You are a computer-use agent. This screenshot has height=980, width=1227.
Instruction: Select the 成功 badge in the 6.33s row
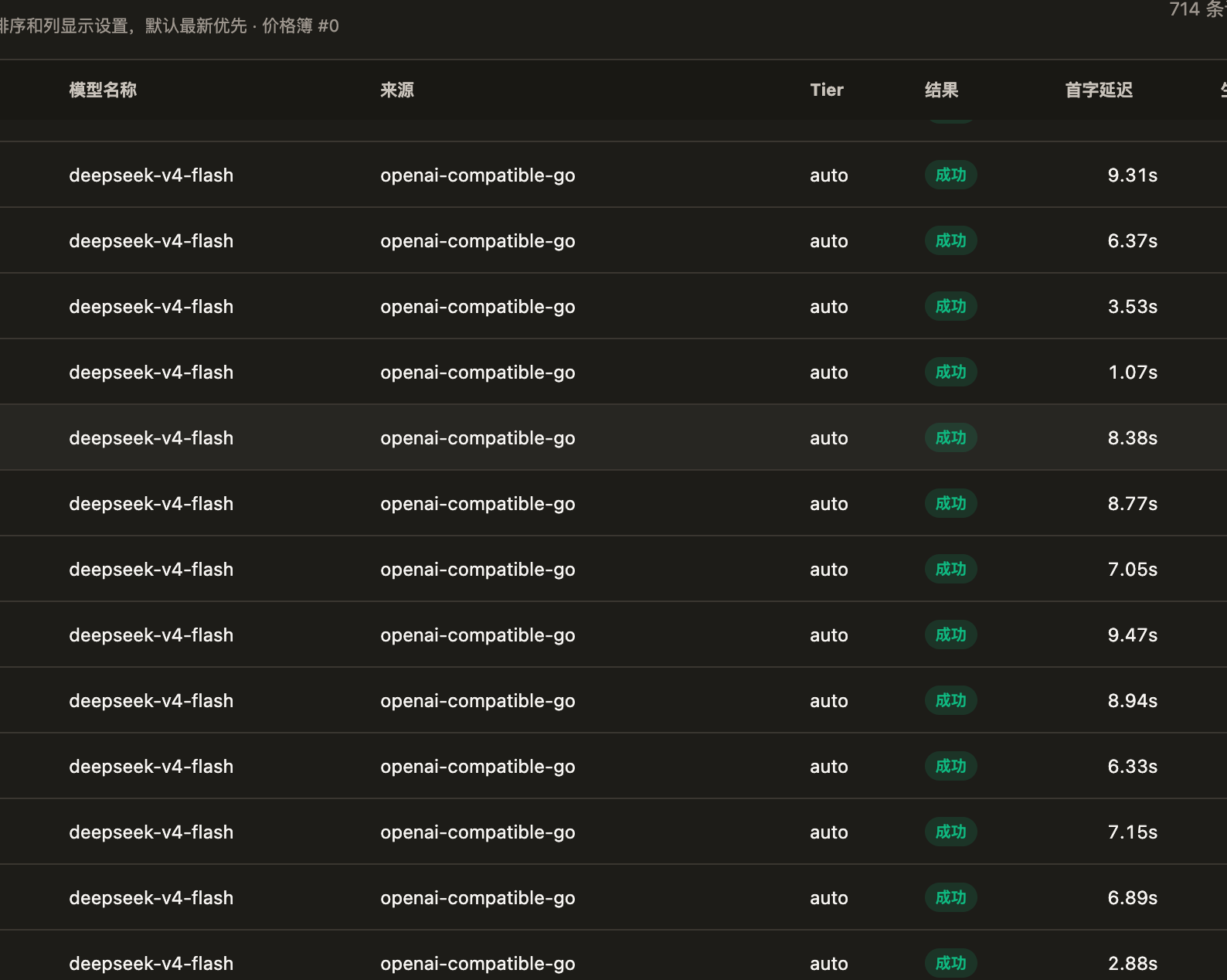[951, 767]
